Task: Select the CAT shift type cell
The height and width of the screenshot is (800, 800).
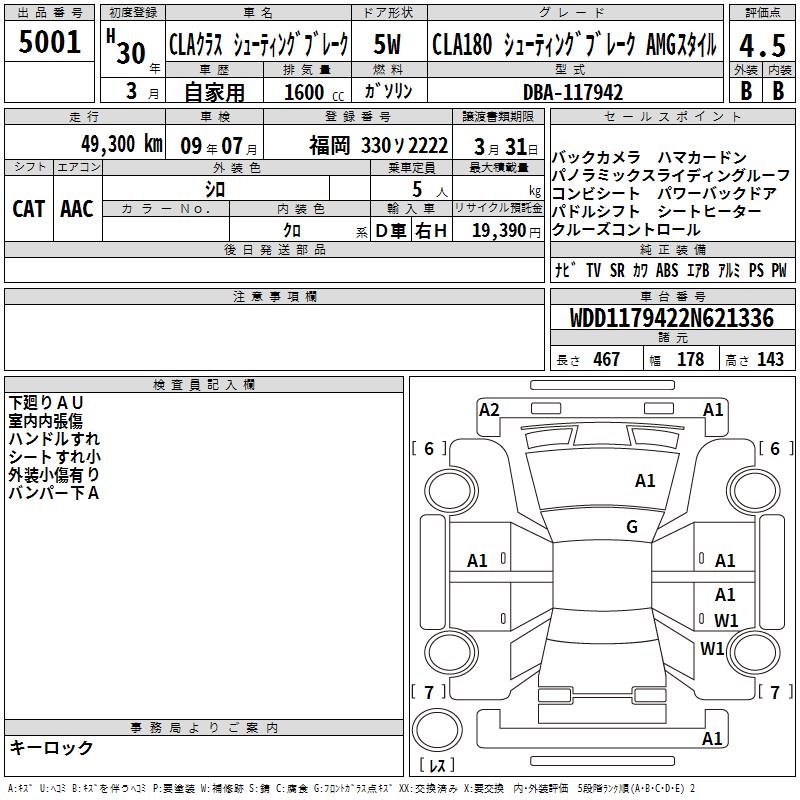Action: click(28, 208)
